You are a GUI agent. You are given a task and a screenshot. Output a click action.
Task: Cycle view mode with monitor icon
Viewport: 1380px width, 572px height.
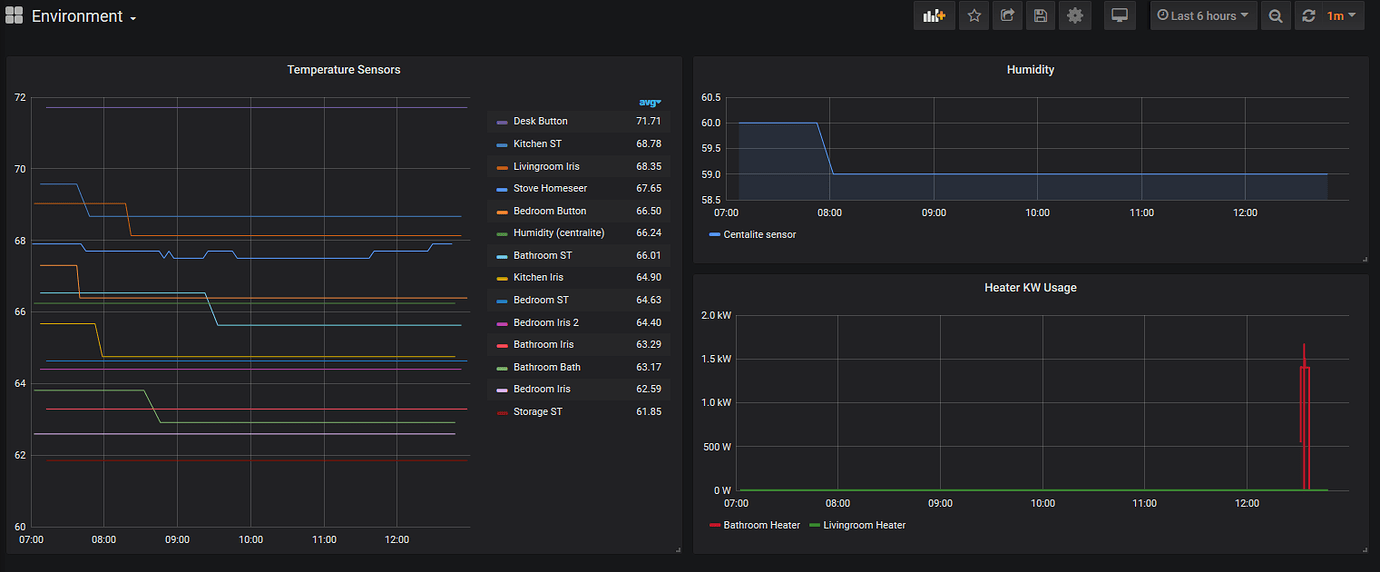[x=1120, y=16]
